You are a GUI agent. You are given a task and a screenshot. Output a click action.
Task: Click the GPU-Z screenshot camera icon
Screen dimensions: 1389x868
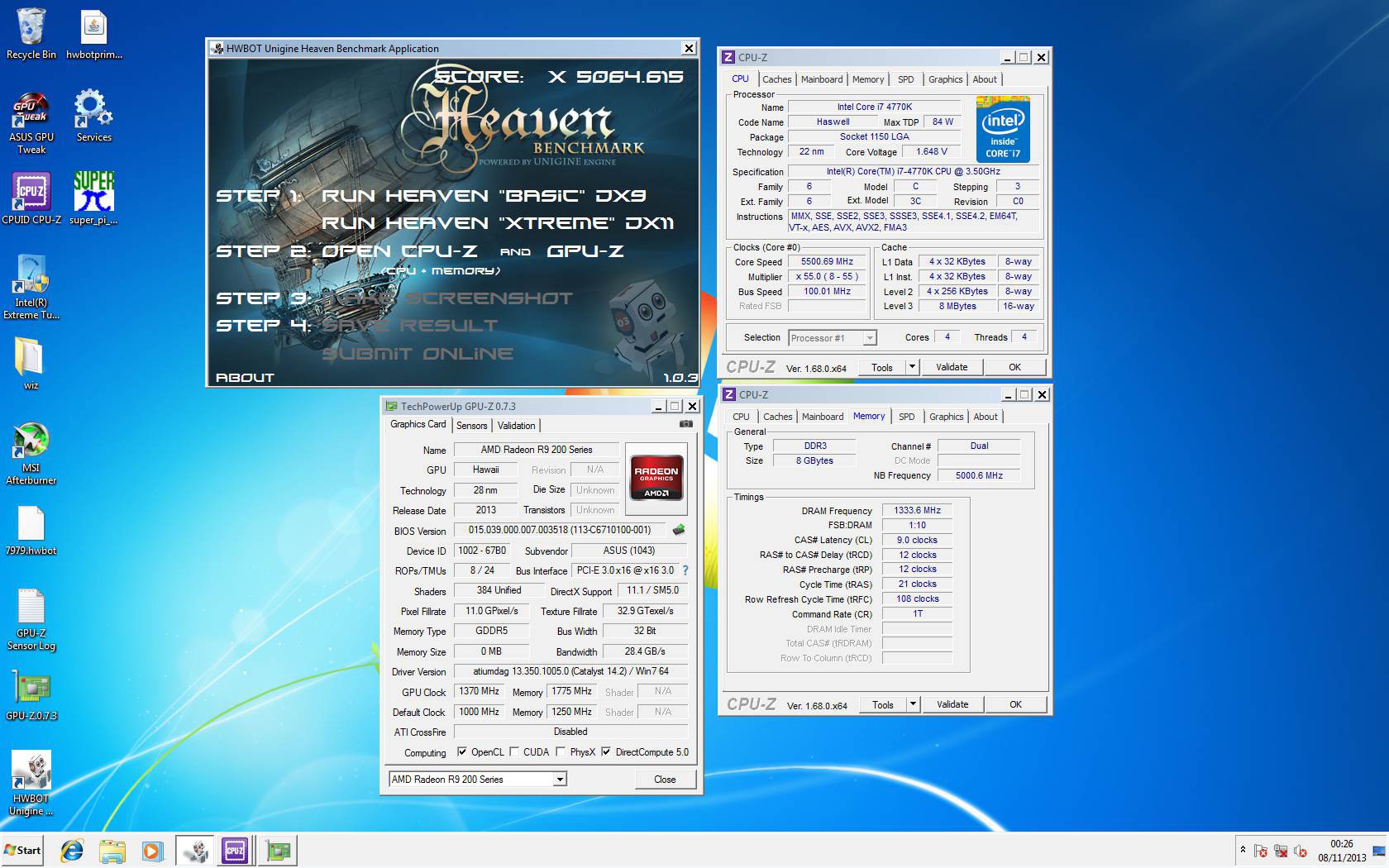pos(685,424)
